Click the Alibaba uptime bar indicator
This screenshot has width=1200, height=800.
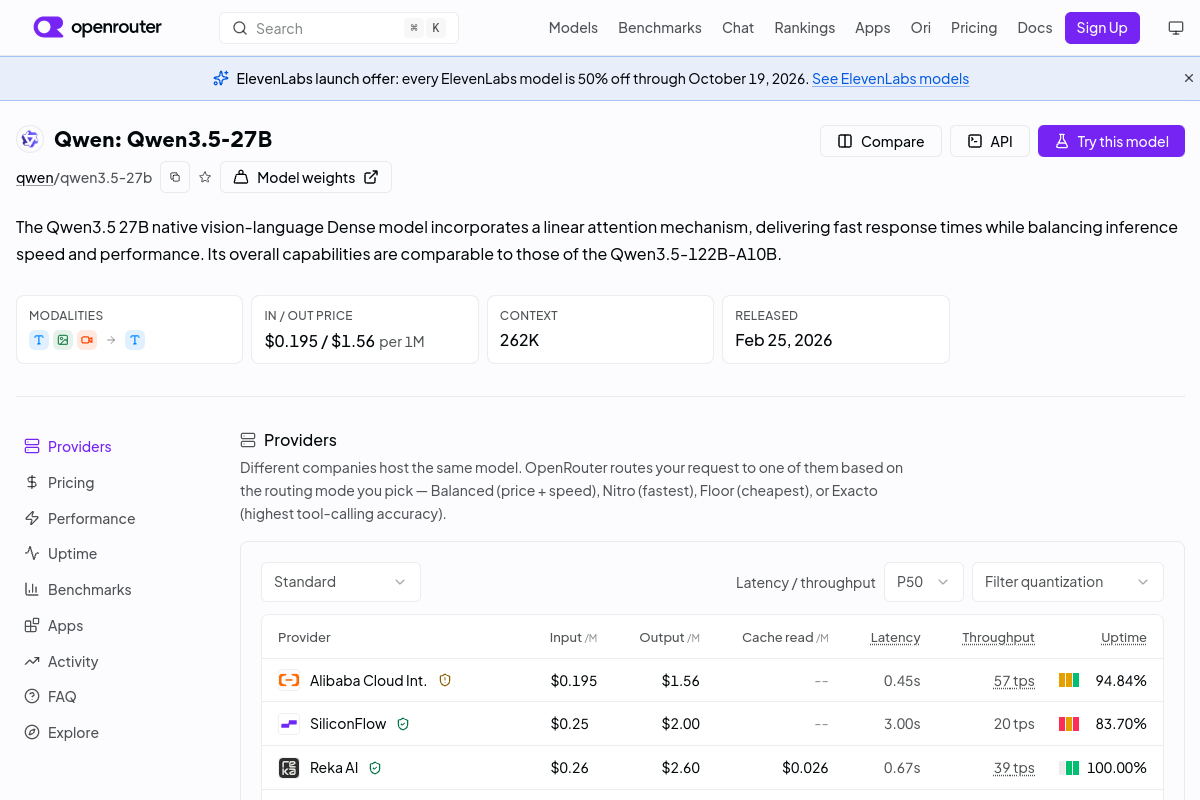1069,680
